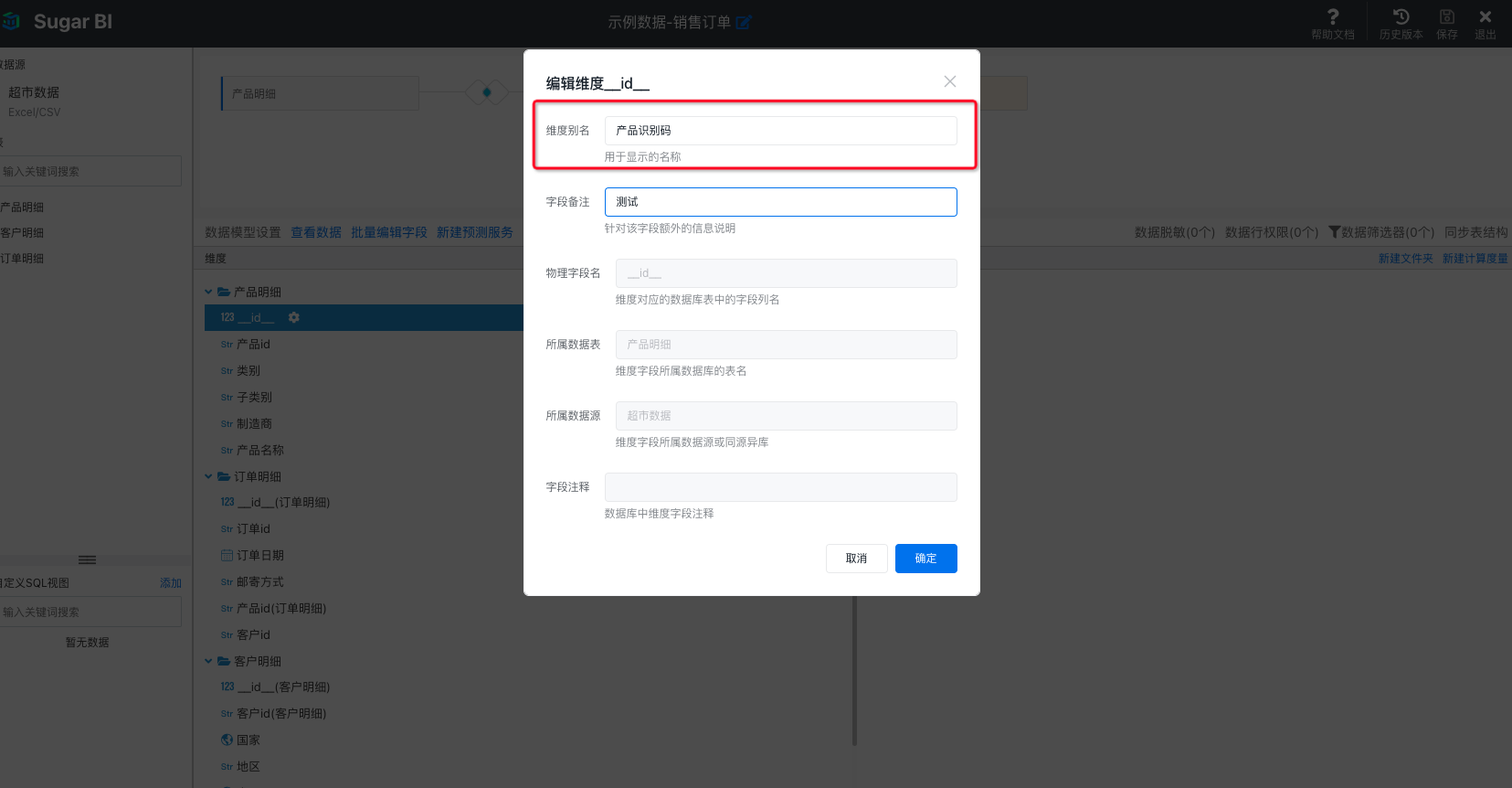Click the 字段备注 input field
This screenshot has height=788, width=1512.
tap(780, 202)
